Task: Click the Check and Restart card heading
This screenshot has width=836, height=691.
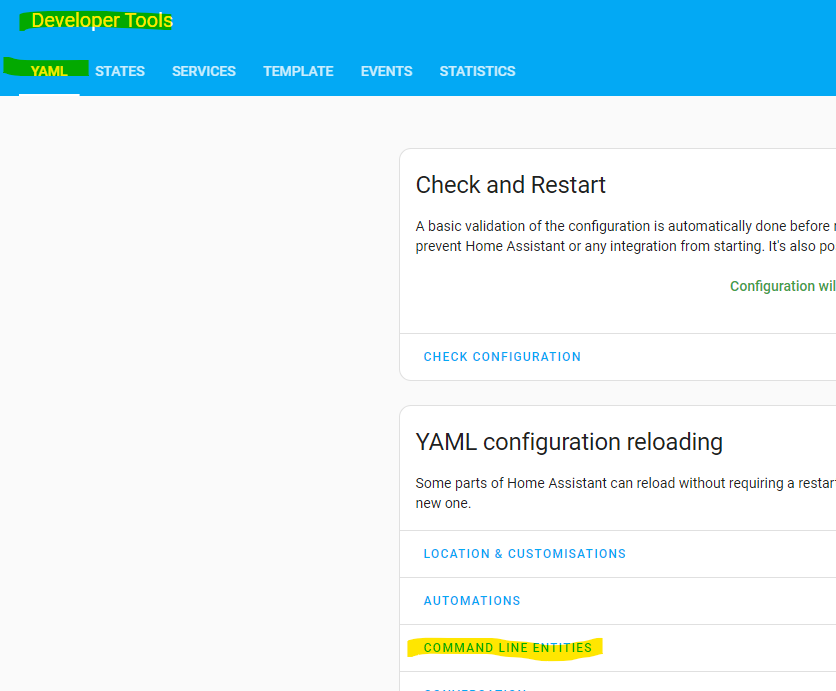Action: [x=511, y=185]
